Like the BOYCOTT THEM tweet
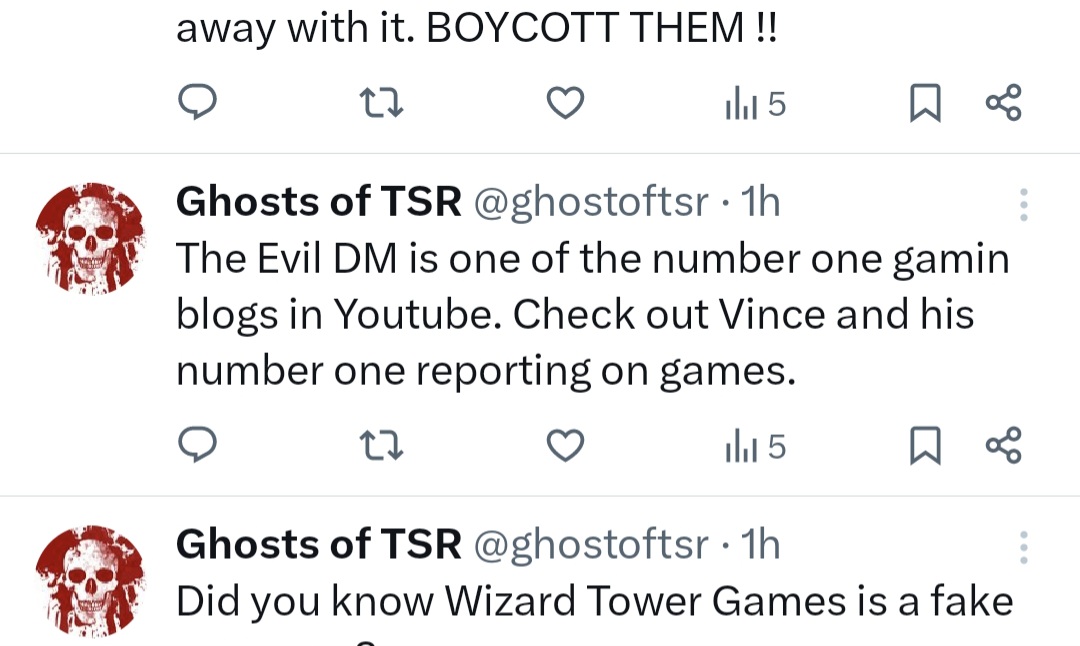Viewport: 1080px width, 646px height. 565,103
